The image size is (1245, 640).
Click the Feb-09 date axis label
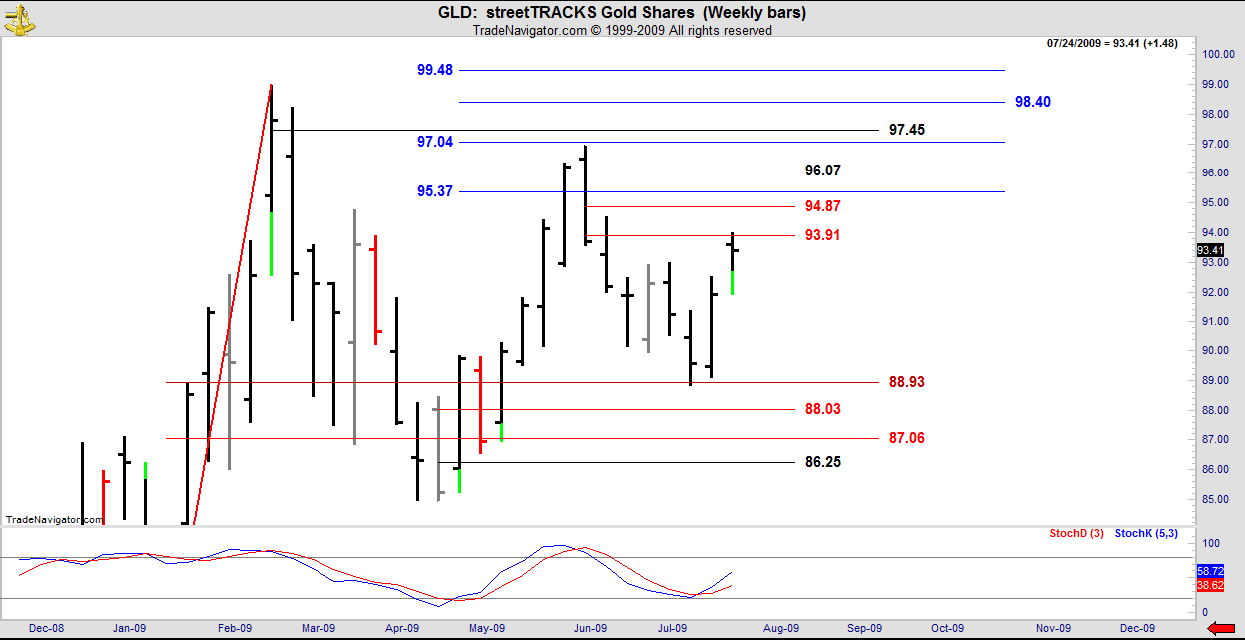click(x=234, y=628)
